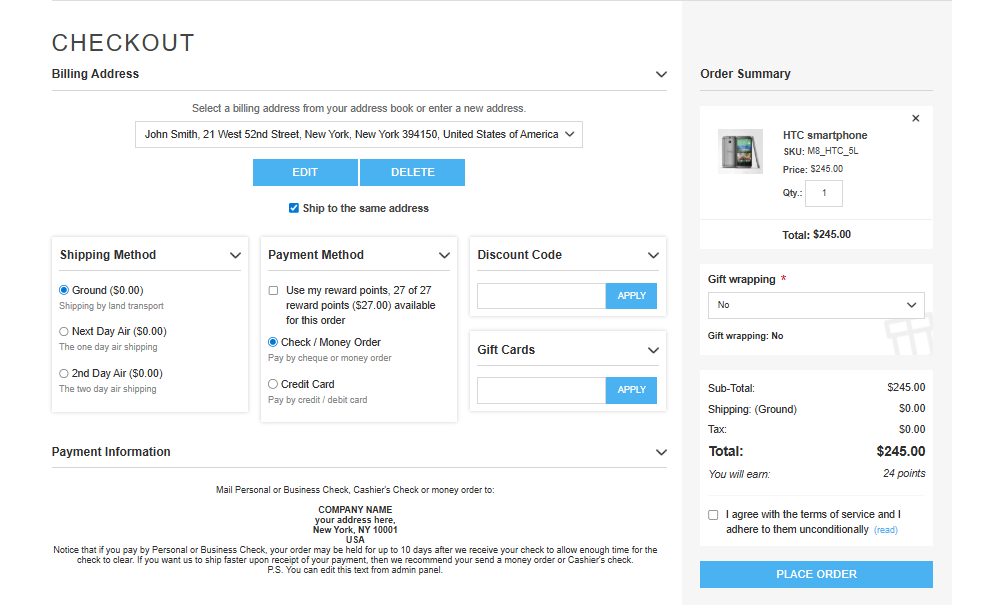Image resolution: width=994 pixels, height=605 pixels.
Task: Agree to the terms of service checkbox
Action: (713, 515)
